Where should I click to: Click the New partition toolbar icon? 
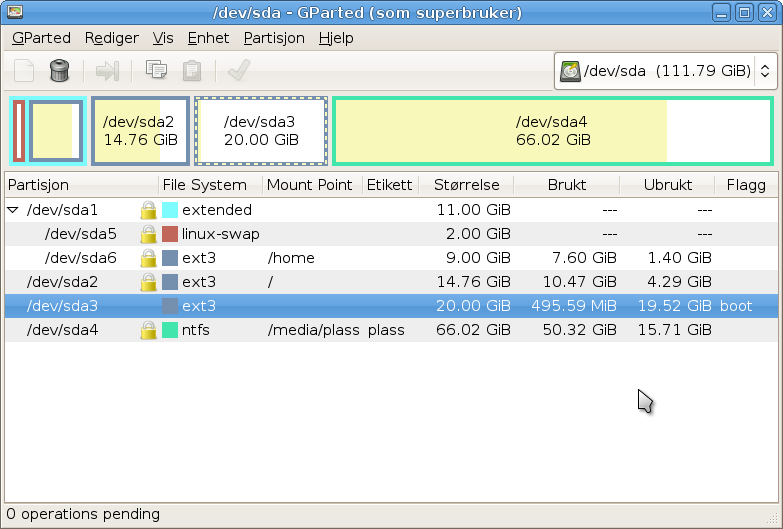tap(24, 70)
